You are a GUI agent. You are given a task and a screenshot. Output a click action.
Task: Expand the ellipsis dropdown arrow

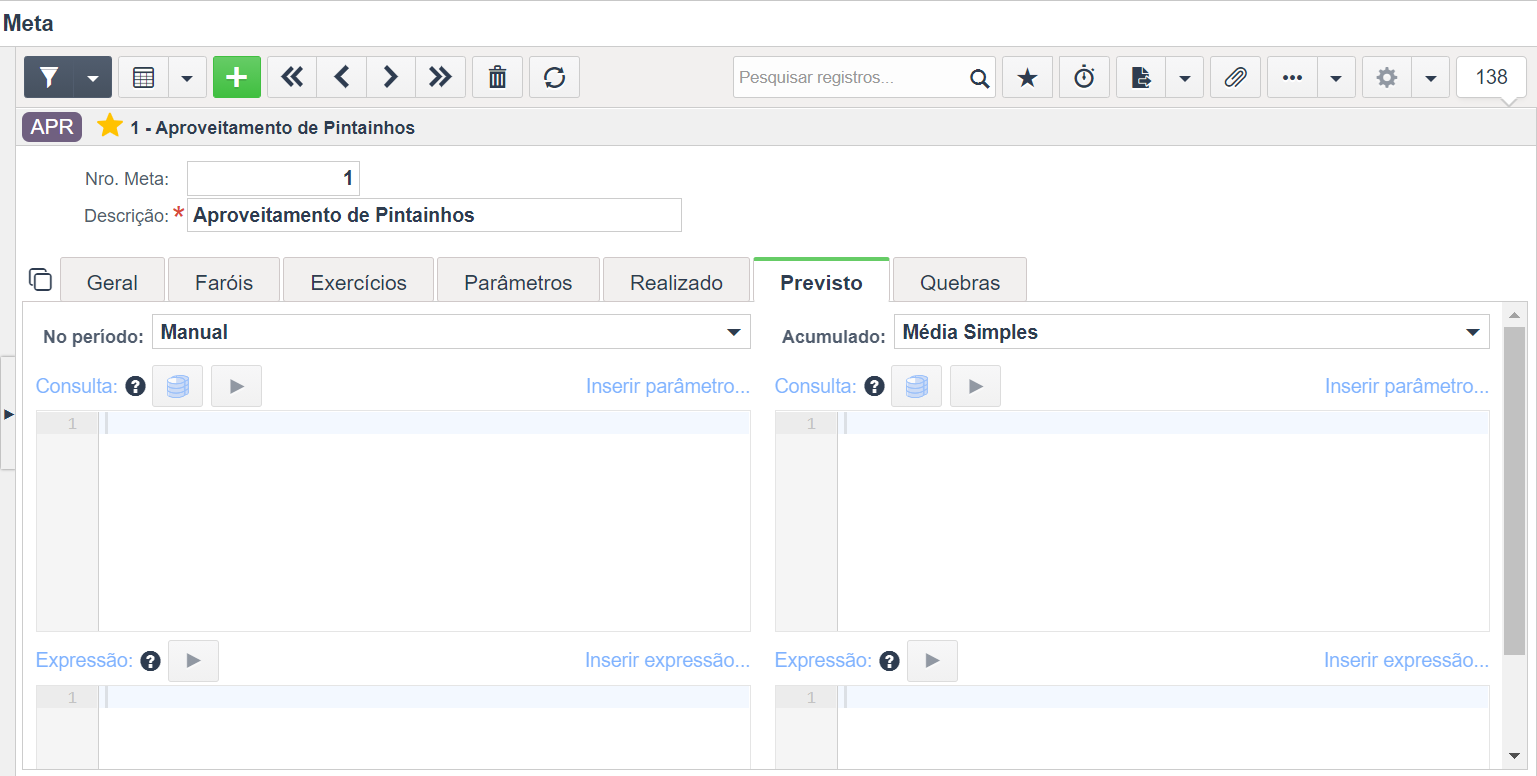[x=1336, y=77]
